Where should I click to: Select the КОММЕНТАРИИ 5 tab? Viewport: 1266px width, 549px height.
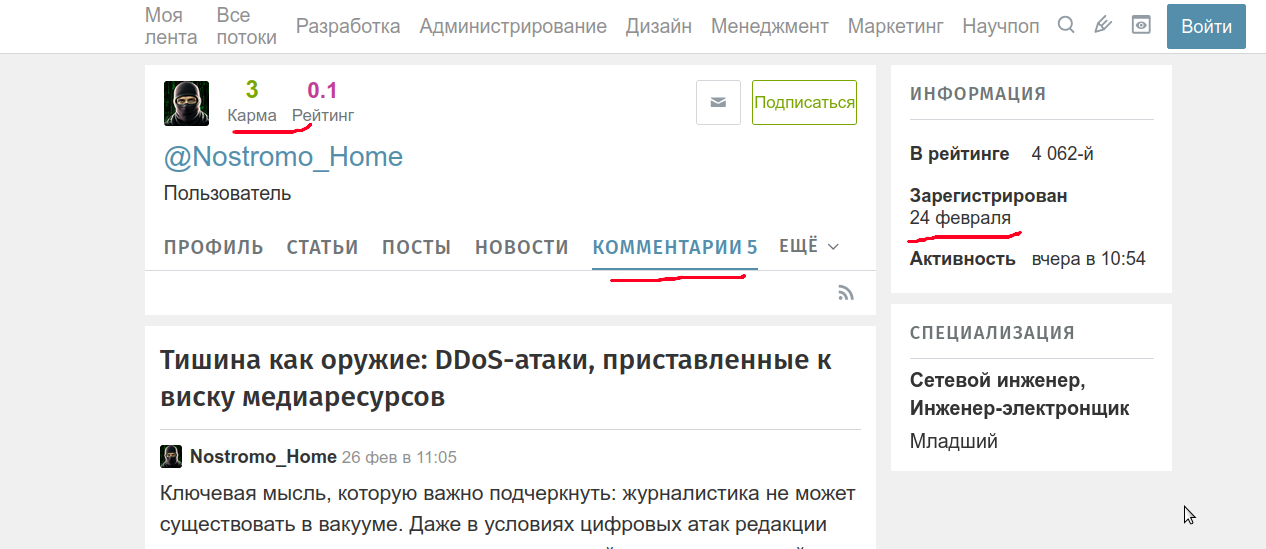click(x=675, y=247)
